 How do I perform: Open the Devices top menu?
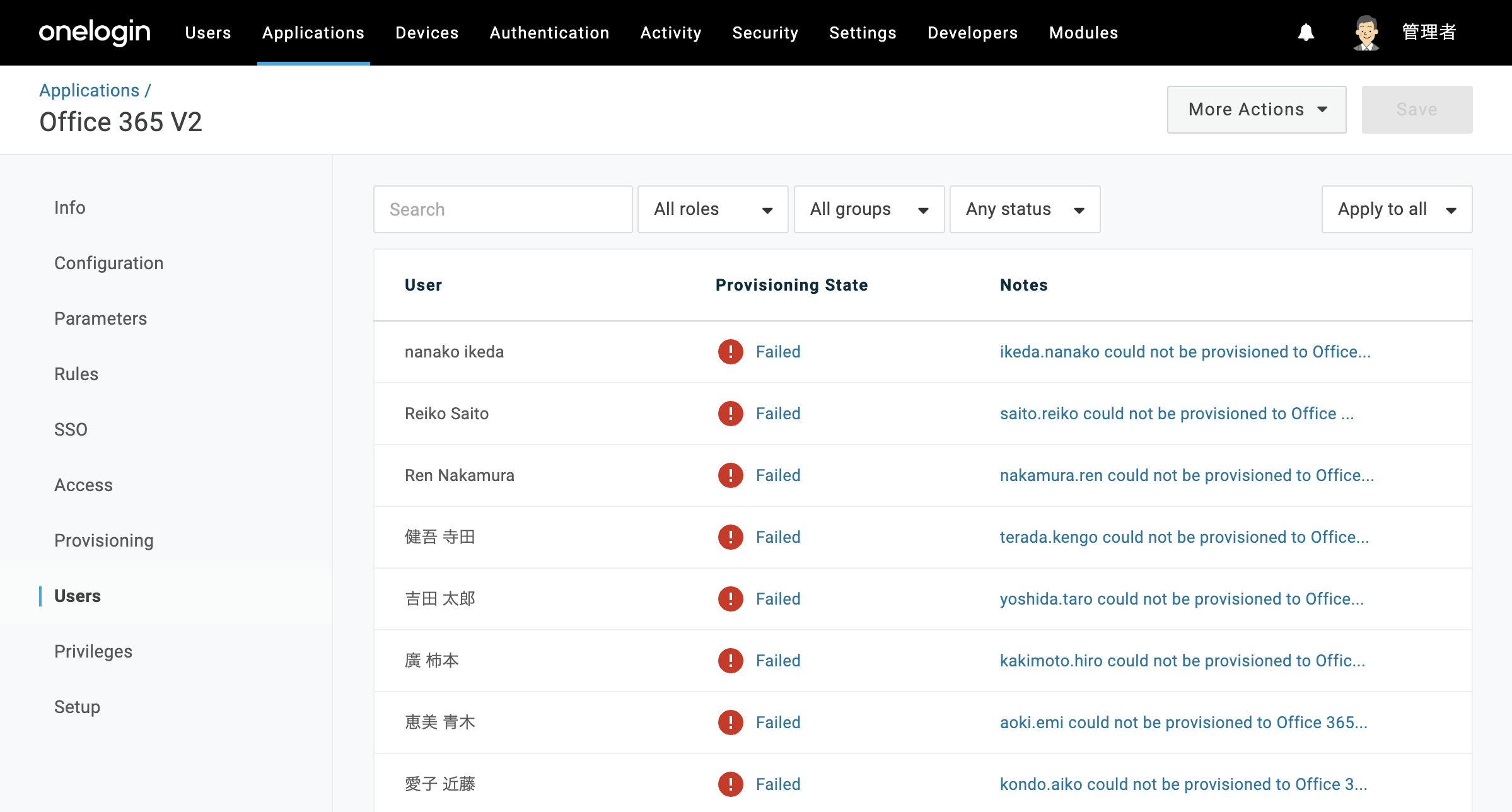point(427,33)
